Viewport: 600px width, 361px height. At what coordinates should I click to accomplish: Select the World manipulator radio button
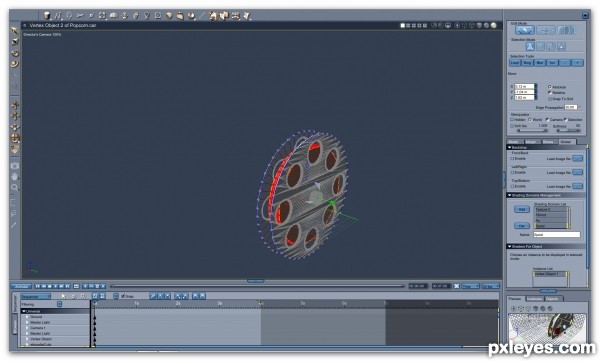tap(530, 120)
